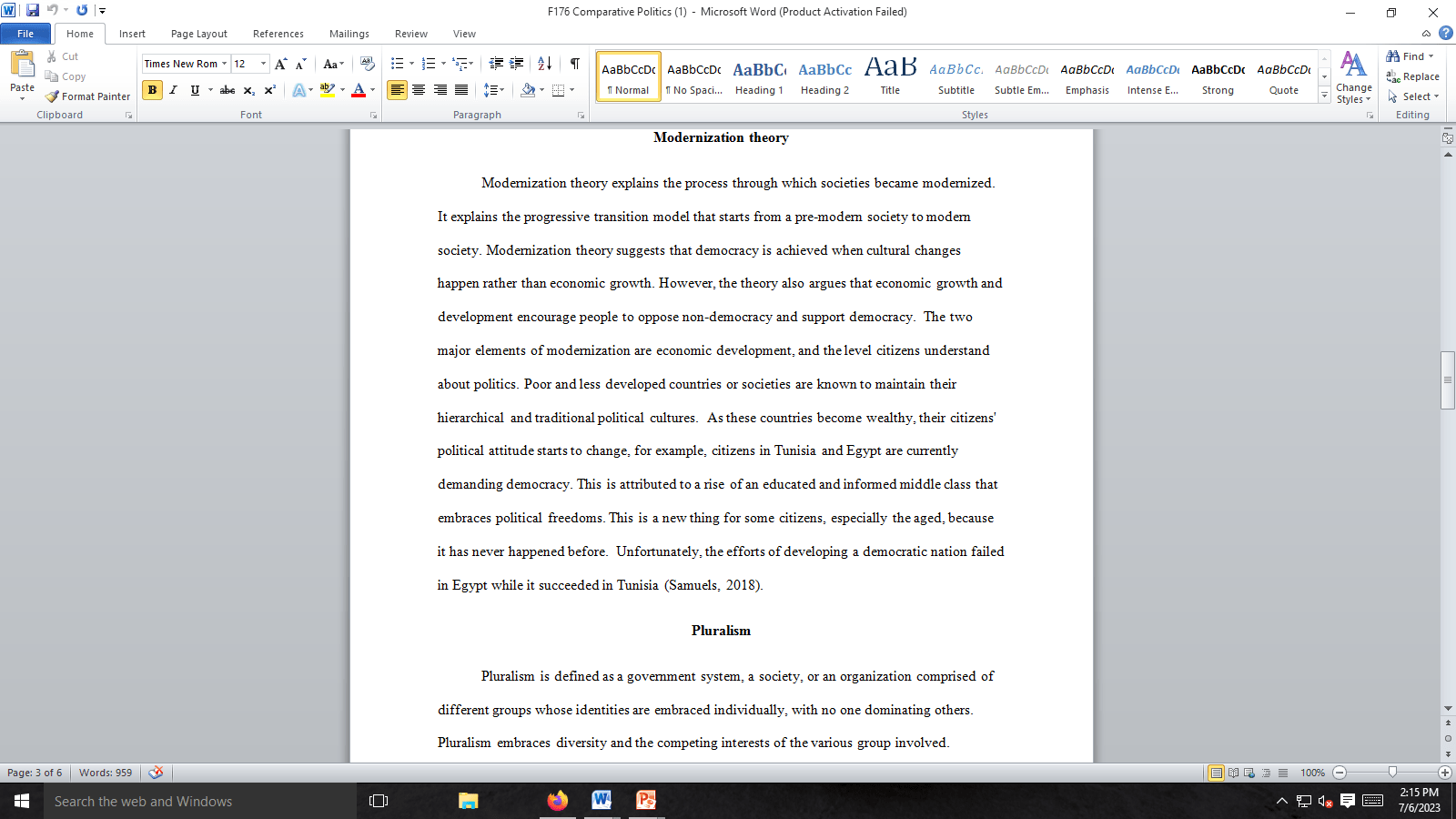Open borders dropdown arrow
This screenshot has width=1456, height=819.
[572, 90]
